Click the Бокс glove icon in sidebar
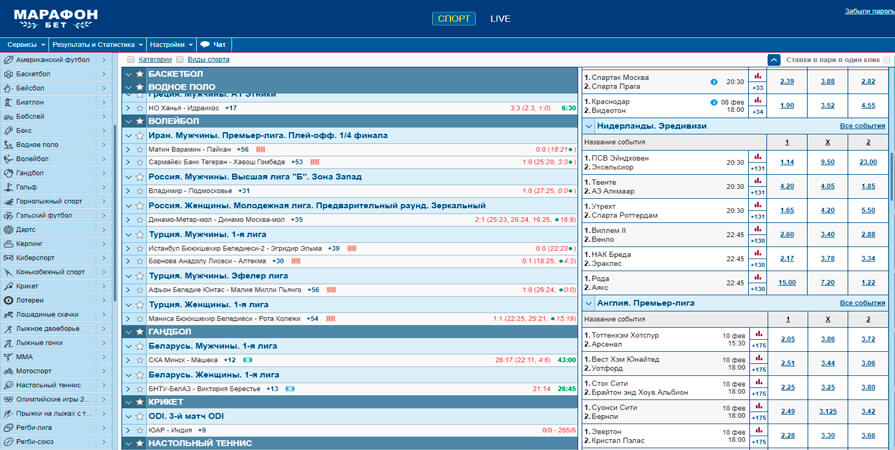The image size is (895, 450). tap(8, 130)
